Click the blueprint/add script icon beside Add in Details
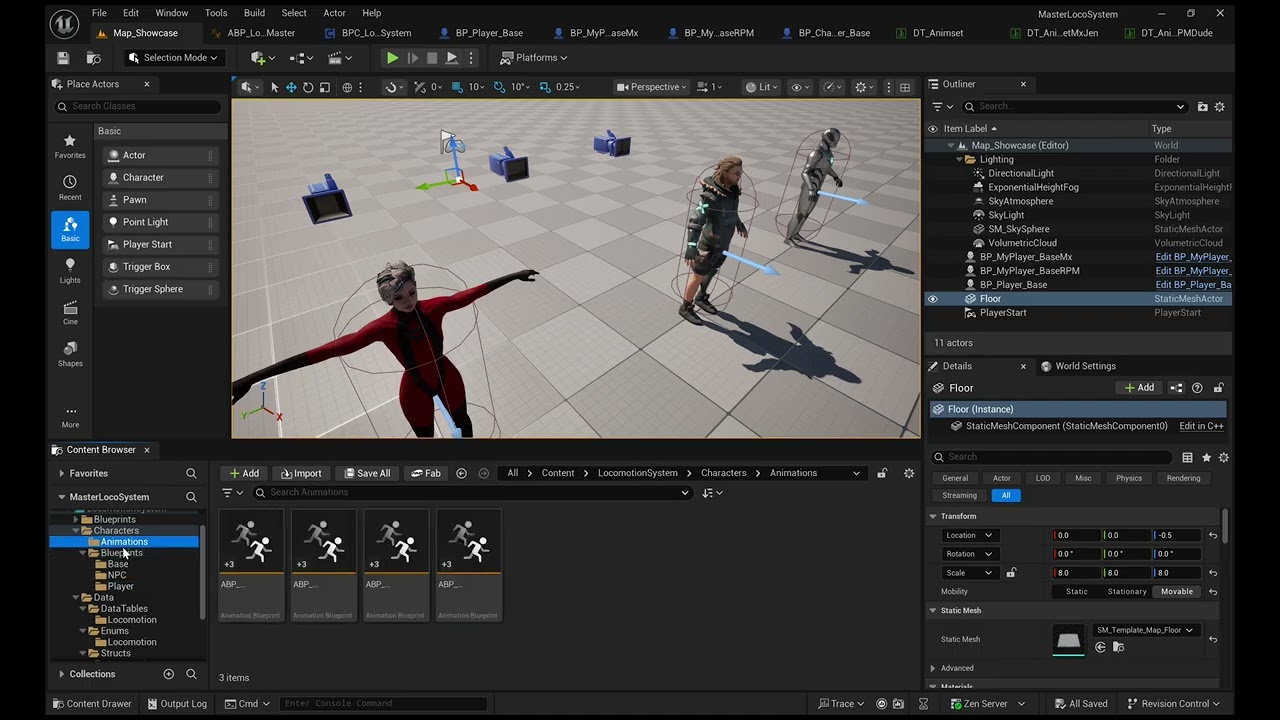The width and height of the screenshot is (1280, 720). (1176, 388)
